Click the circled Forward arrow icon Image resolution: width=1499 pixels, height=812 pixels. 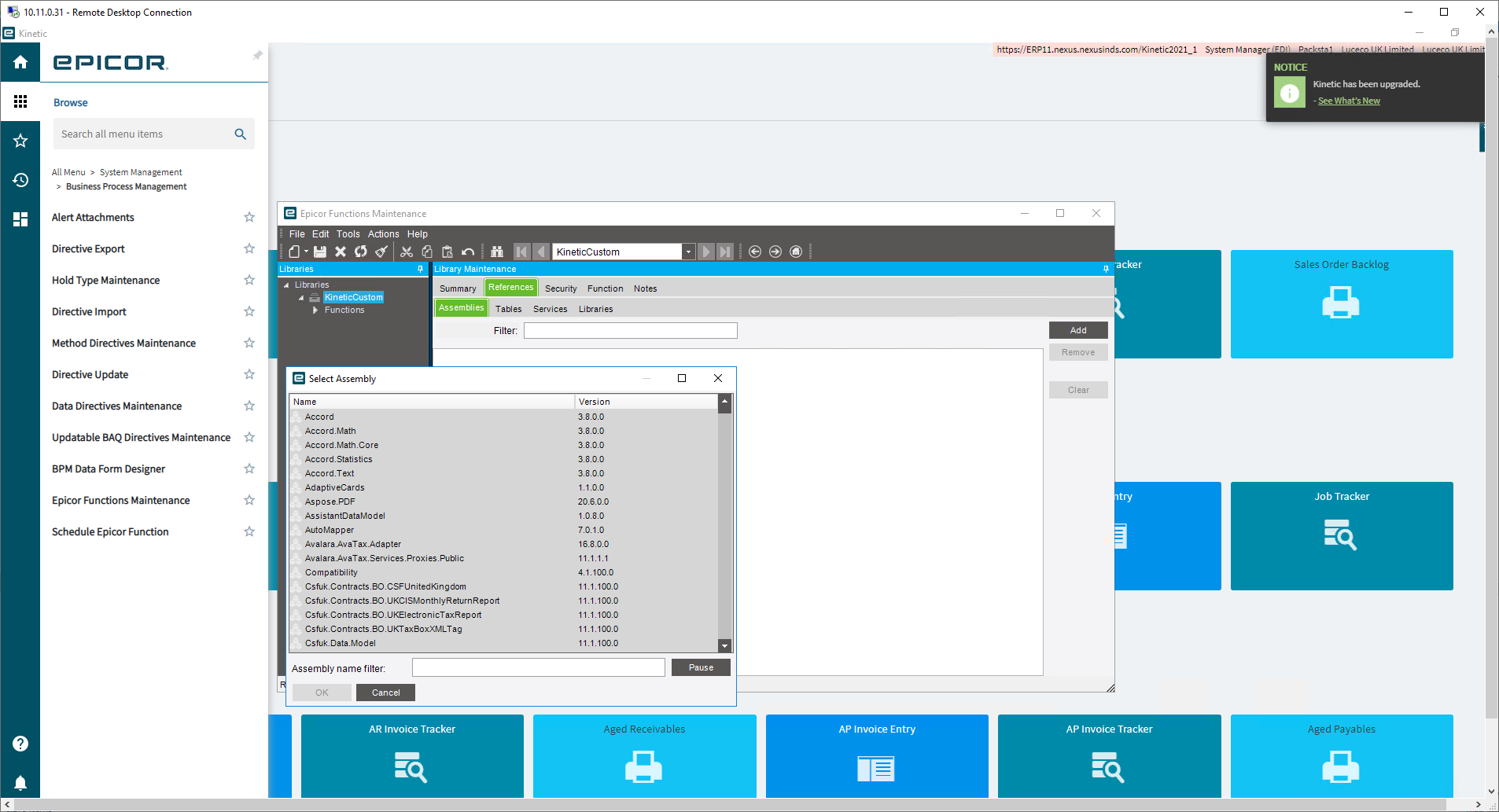pos(775,252)
